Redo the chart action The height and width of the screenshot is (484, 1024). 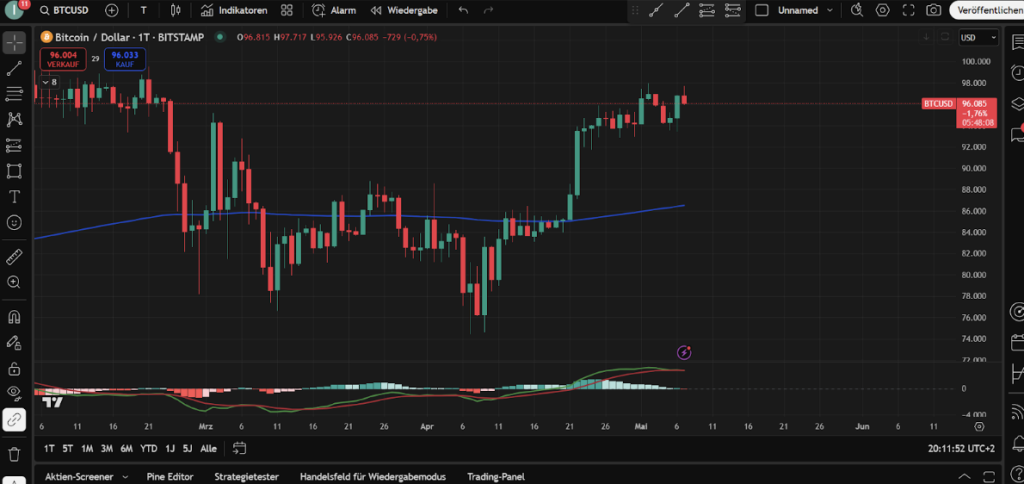[488, 10]
